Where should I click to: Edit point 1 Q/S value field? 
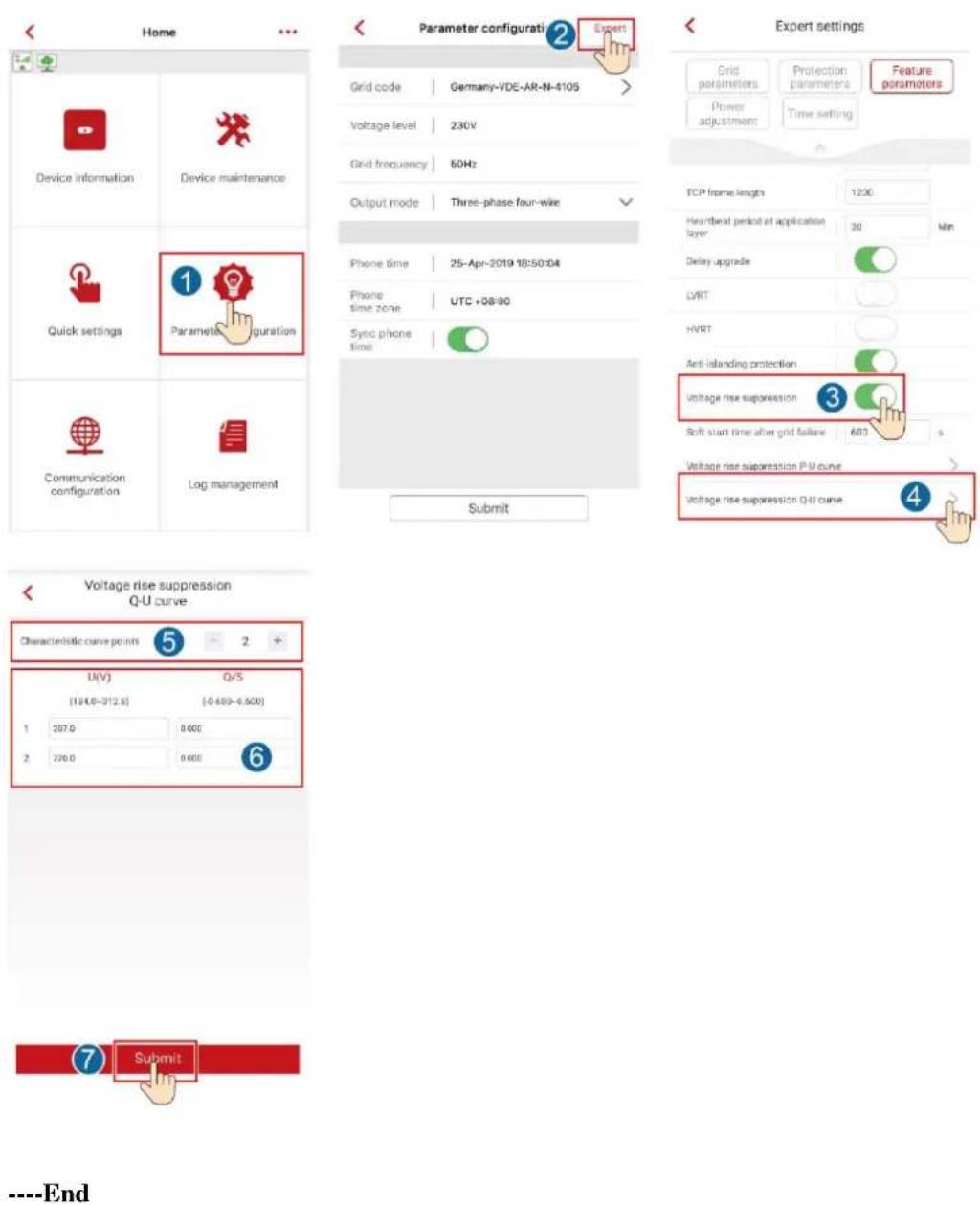(x=235, y=728)
